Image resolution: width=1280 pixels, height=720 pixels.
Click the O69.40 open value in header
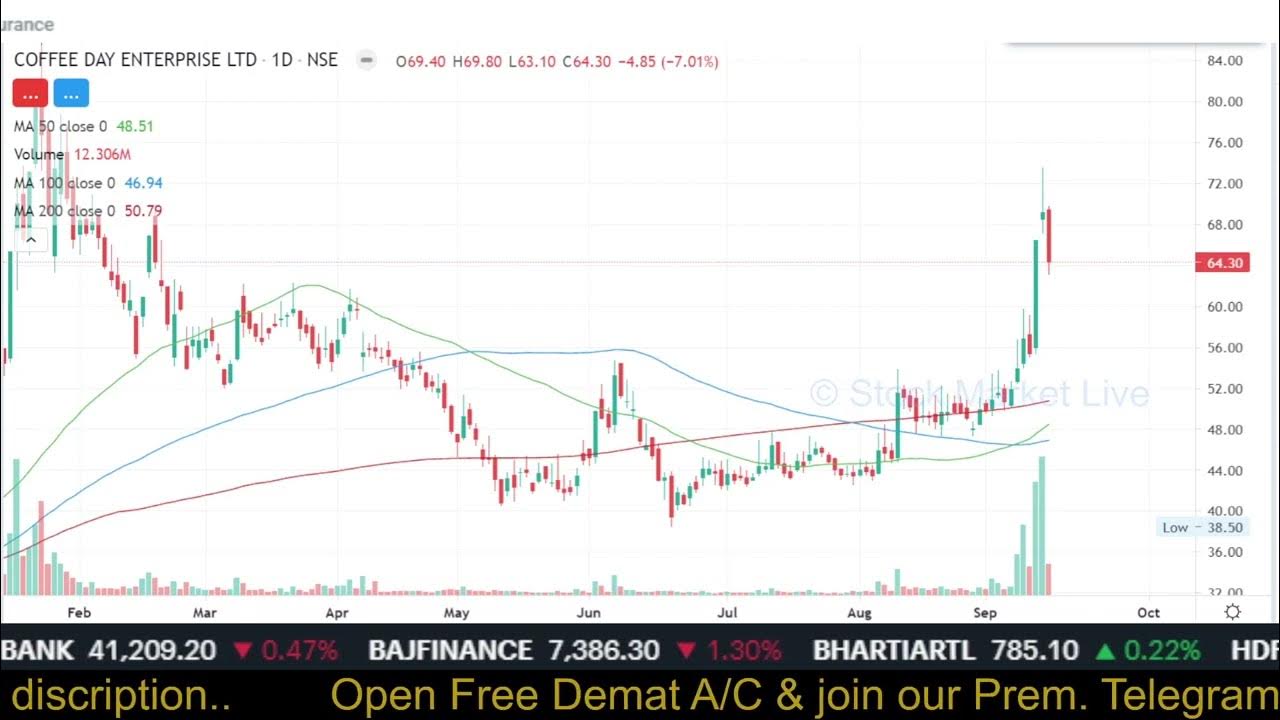click(421, 61)
